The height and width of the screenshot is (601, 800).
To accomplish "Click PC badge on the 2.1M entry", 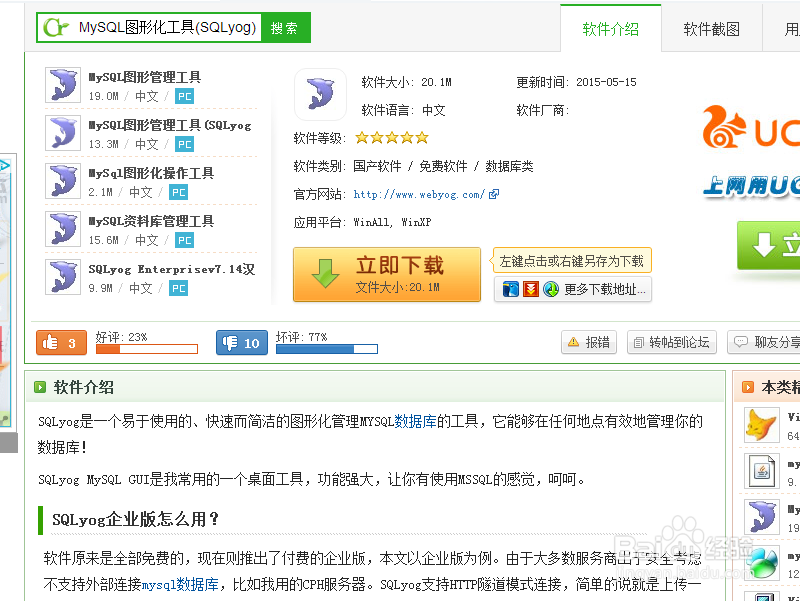I will (x=178, y=192).
